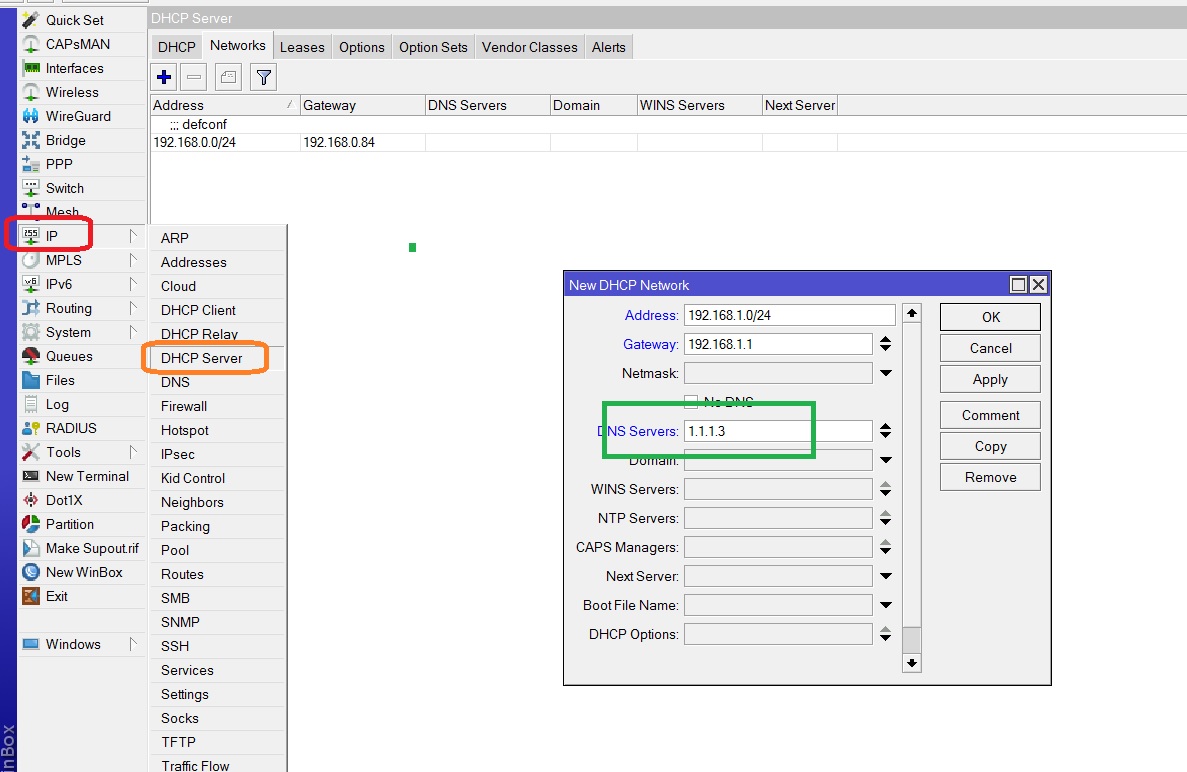Click the Apply button

pos(990,379)
